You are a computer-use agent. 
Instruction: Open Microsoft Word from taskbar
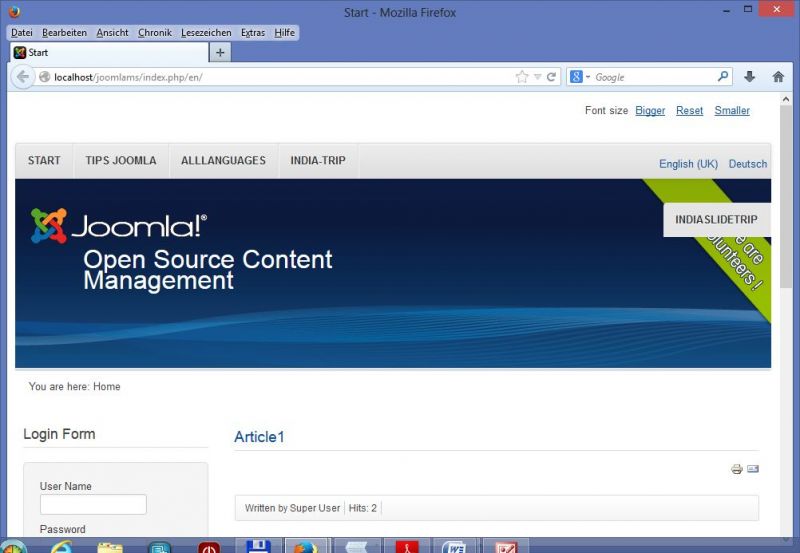coord(454,547)
